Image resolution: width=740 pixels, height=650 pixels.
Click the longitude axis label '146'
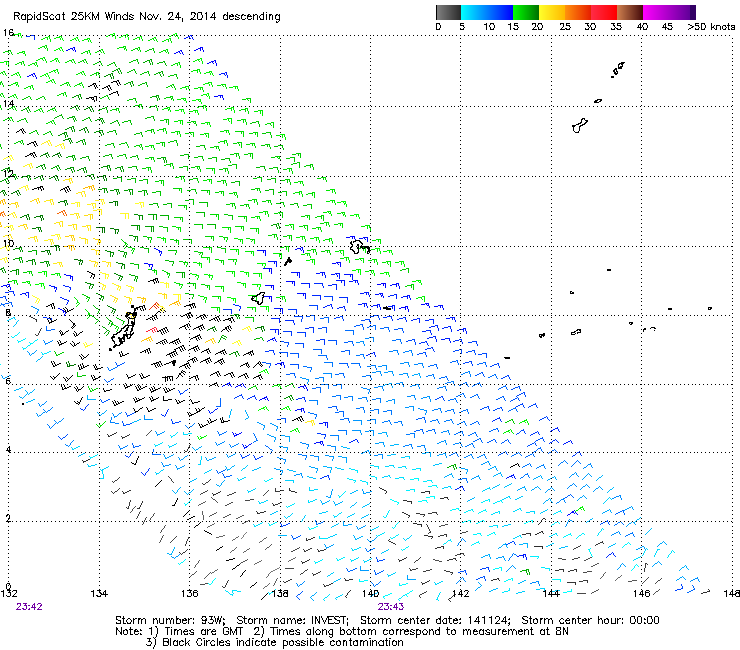click(x=642, y=593)
